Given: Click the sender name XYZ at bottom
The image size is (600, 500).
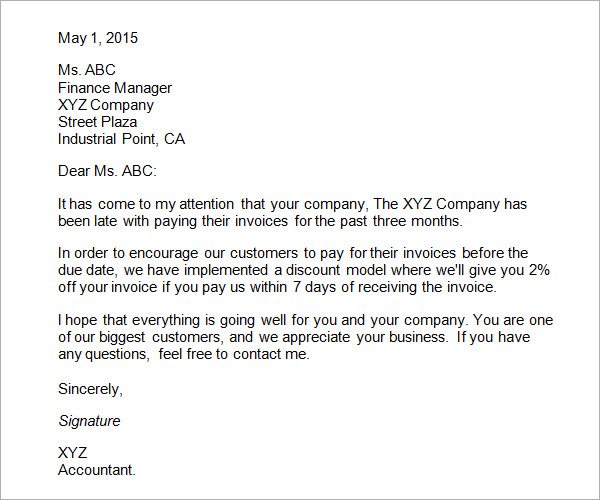Looking at the screenshot, I should coord(73,453).
